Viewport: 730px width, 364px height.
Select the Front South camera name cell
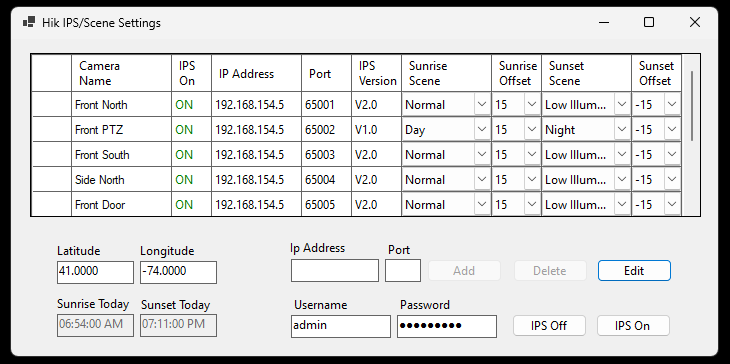coord(122,155)
